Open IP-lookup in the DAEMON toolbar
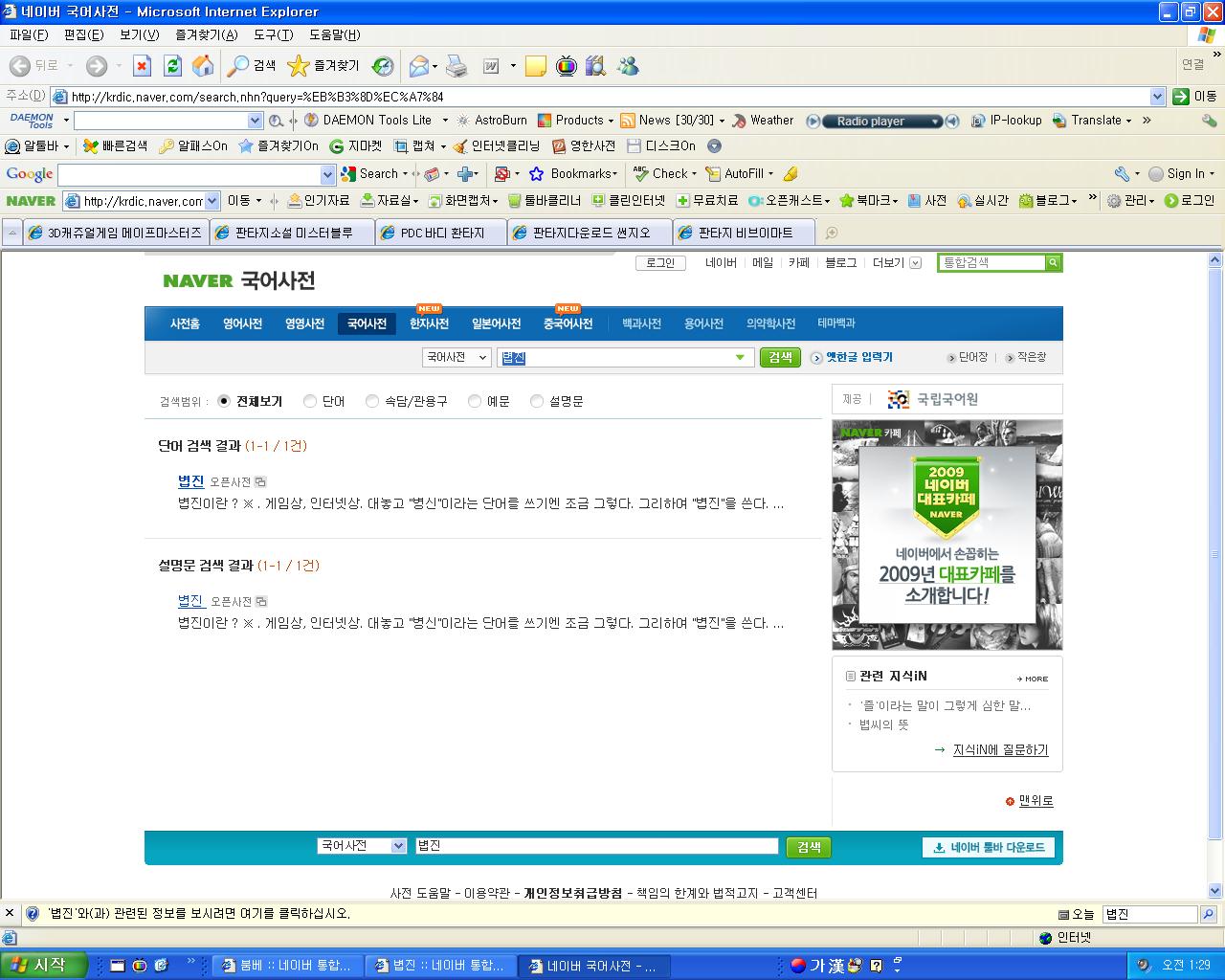Screen dimensions: 1225x980 (x=1006, y=121)
